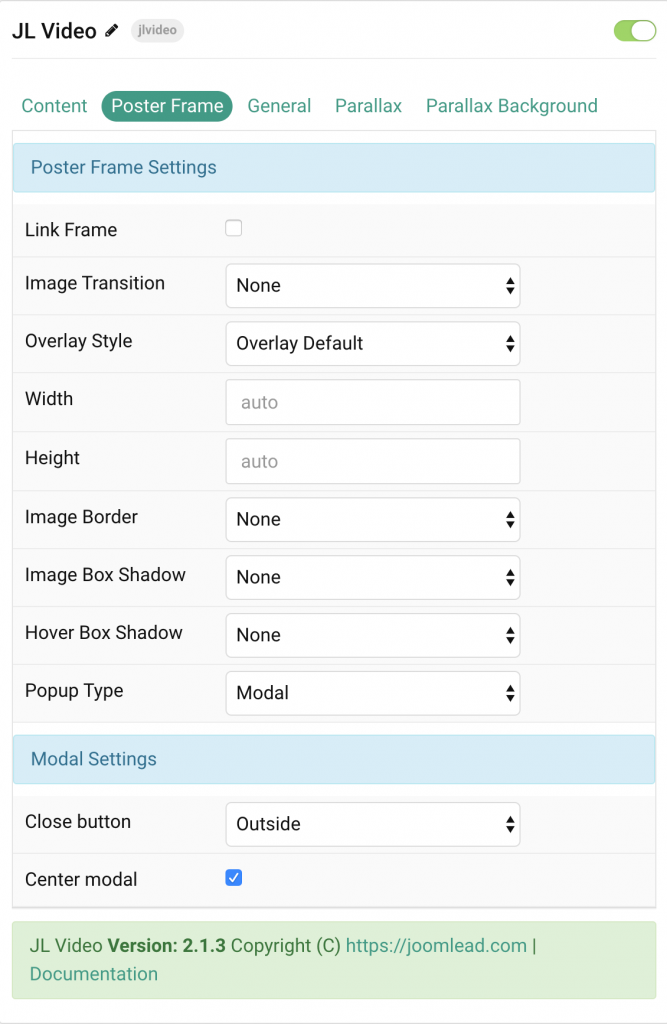The width and height of the screenshot is (667, 1024).
Task: Click inside the Width input field
Action: click(x=372, y=402)
